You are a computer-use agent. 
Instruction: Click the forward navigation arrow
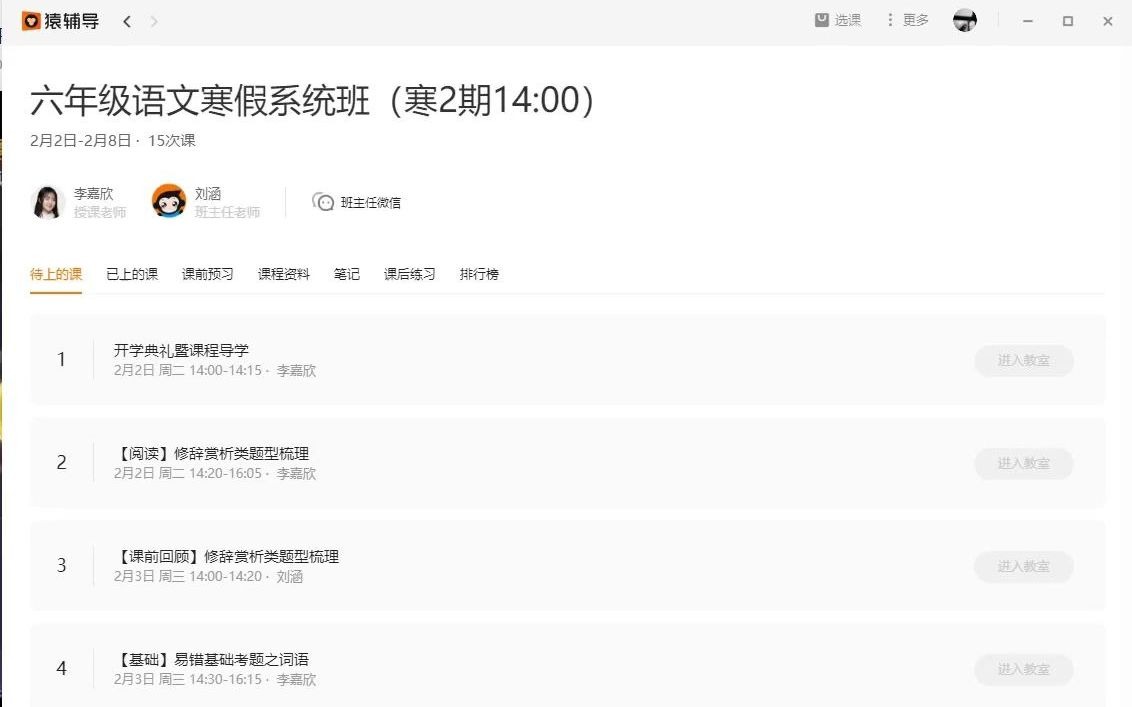coord(152,20)
